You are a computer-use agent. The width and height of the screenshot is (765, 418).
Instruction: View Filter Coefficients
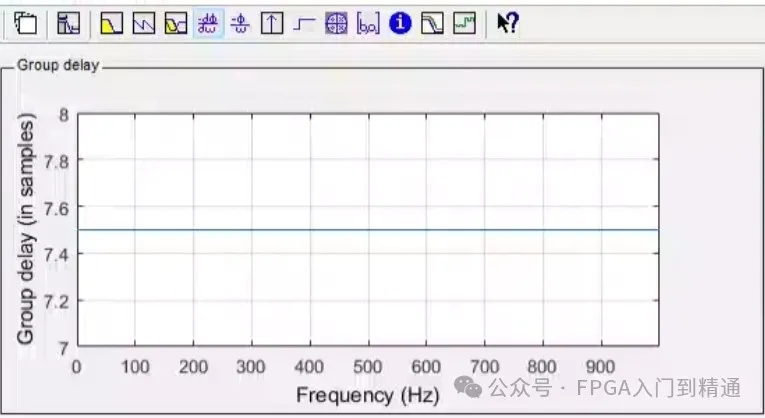[368, 23]
